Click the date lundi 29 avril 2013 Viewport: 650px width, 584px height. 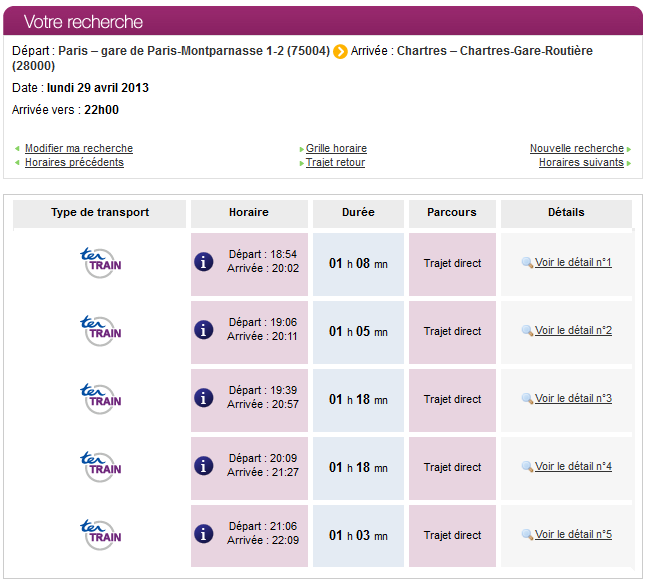[x=98, y=88]
